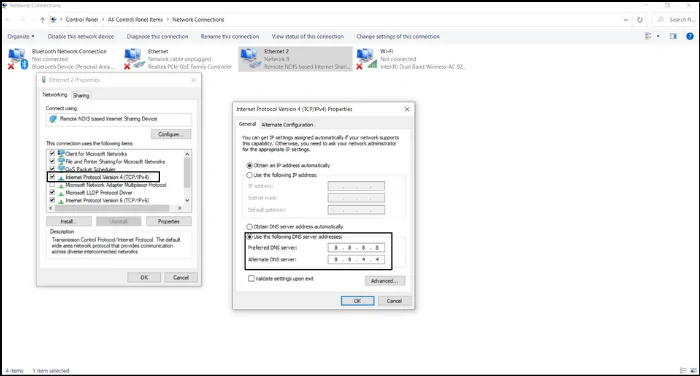This screenshot has height=376, width=700.
Task: Select the Ethernet adapter icon
Action: 134,59
